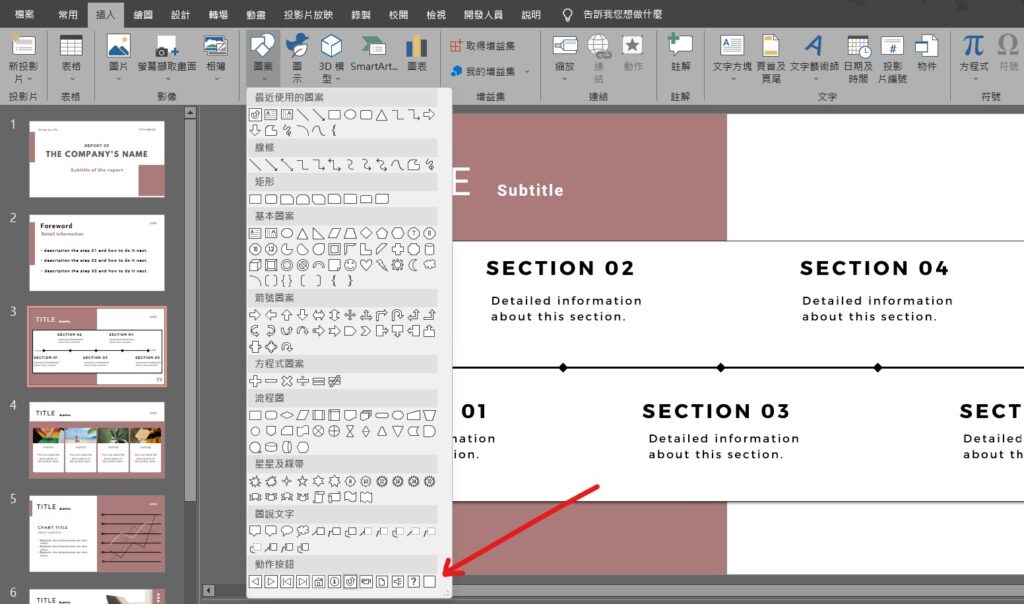1024x604 pixels.
Task: Open the File (檔案) tab
Action: click(x=24, y=14)
